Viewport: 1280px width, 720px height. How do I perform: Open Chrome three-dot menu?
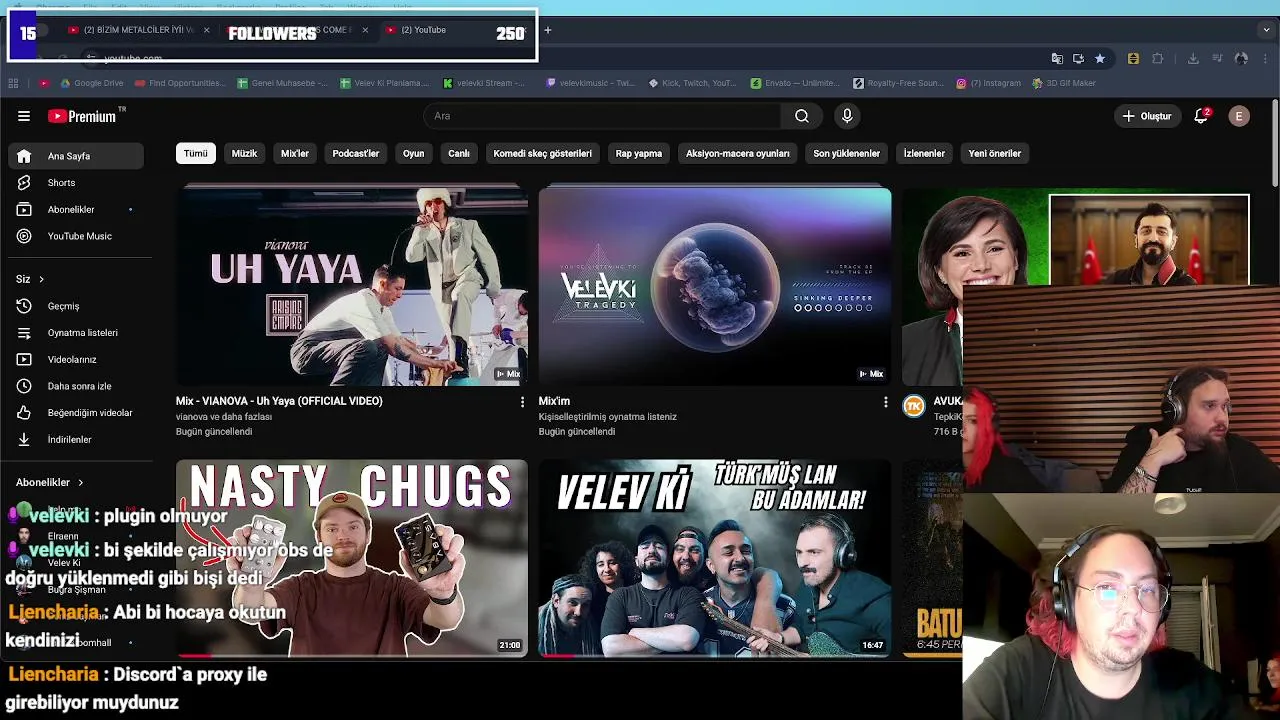[1266, 59]
